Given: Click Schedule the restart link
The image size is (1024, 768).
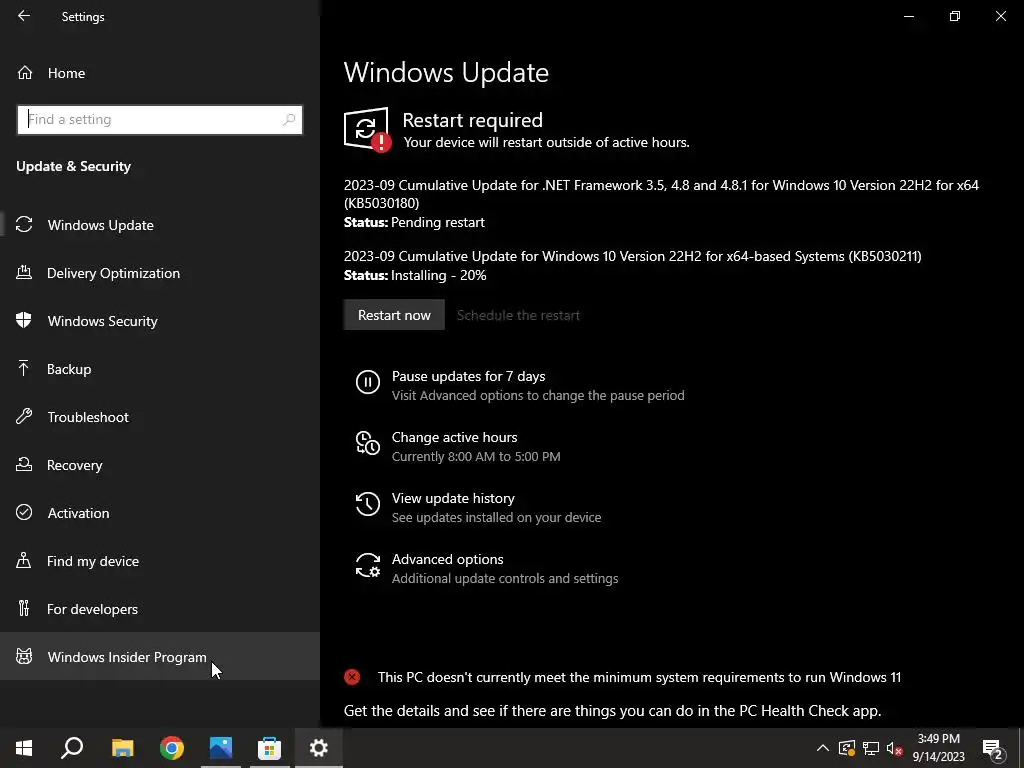Looking at the screenshot, I should (x=518, y=315).
